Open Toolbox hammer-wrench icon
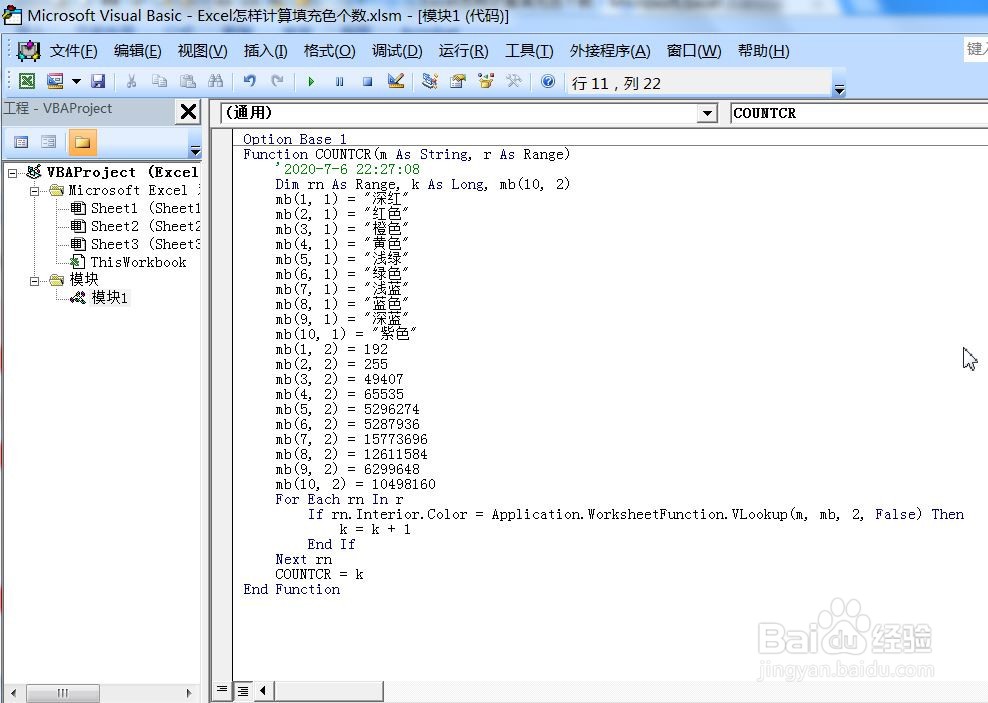 point(514,81)
